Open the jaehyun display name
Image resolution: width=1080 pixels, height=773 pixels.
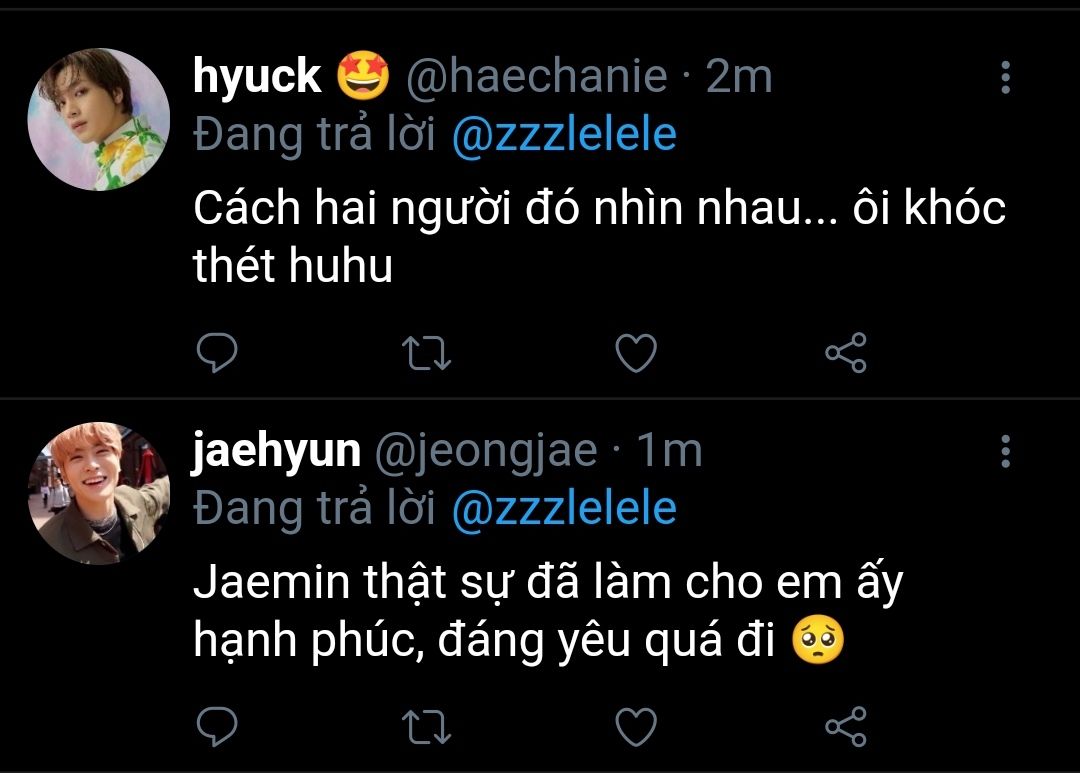coord(276,451)
